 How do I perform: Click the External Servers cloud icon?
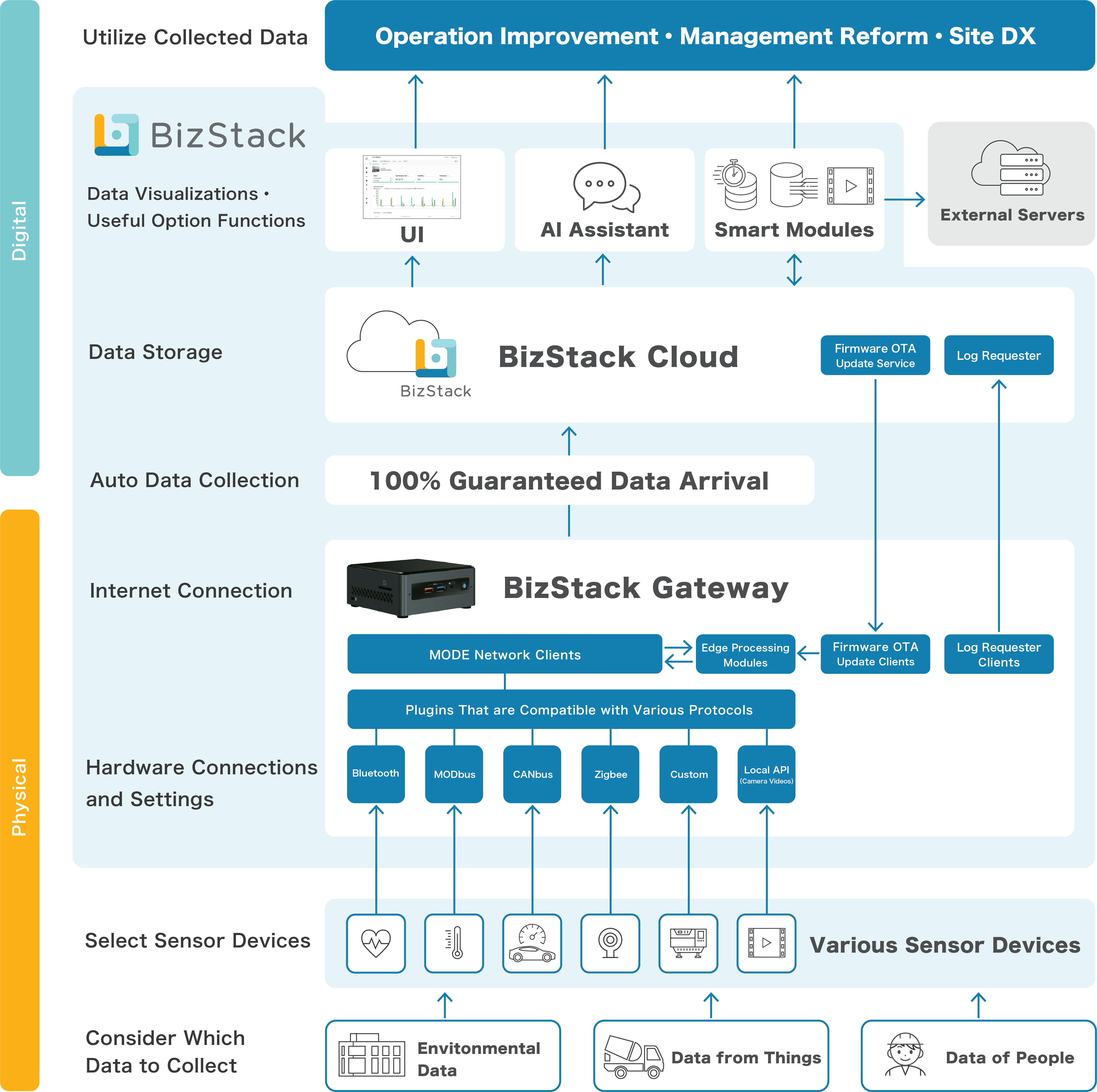click(x=1011, y=168)
